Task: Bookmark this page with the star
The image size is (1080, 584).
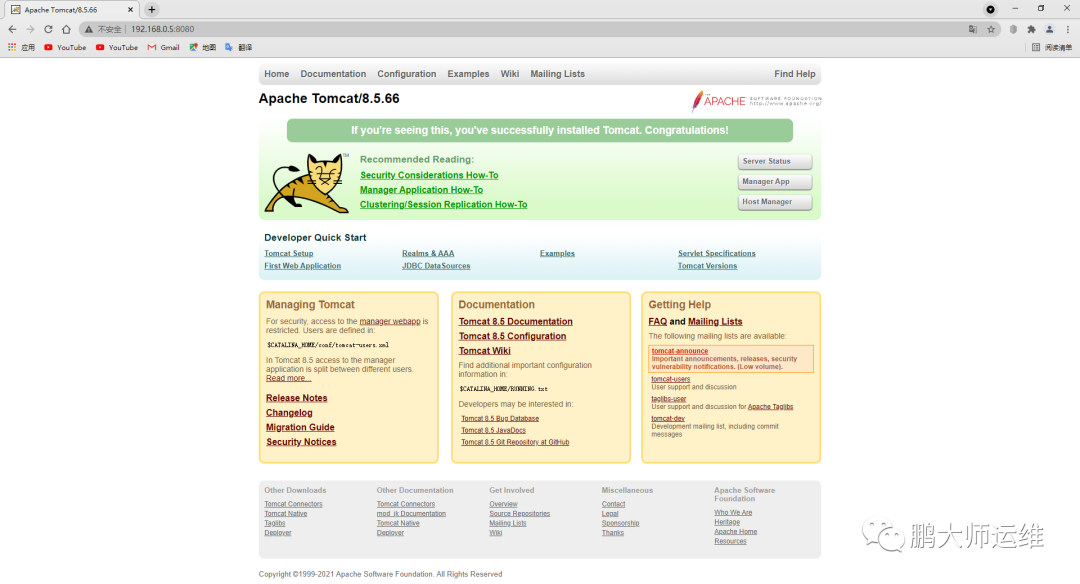Action: click(991, 29)
